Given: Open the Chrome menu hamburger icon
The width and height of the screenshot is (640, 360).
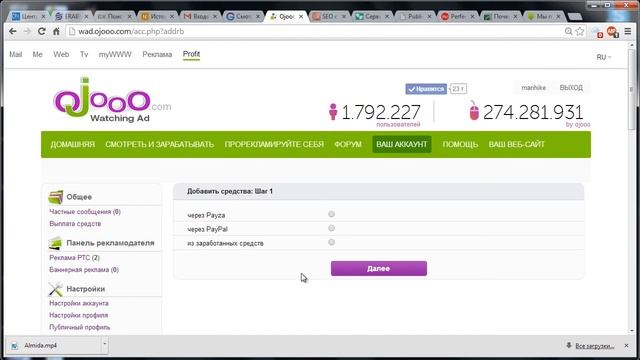Looking at the screenshot, I should click(628, 31).
